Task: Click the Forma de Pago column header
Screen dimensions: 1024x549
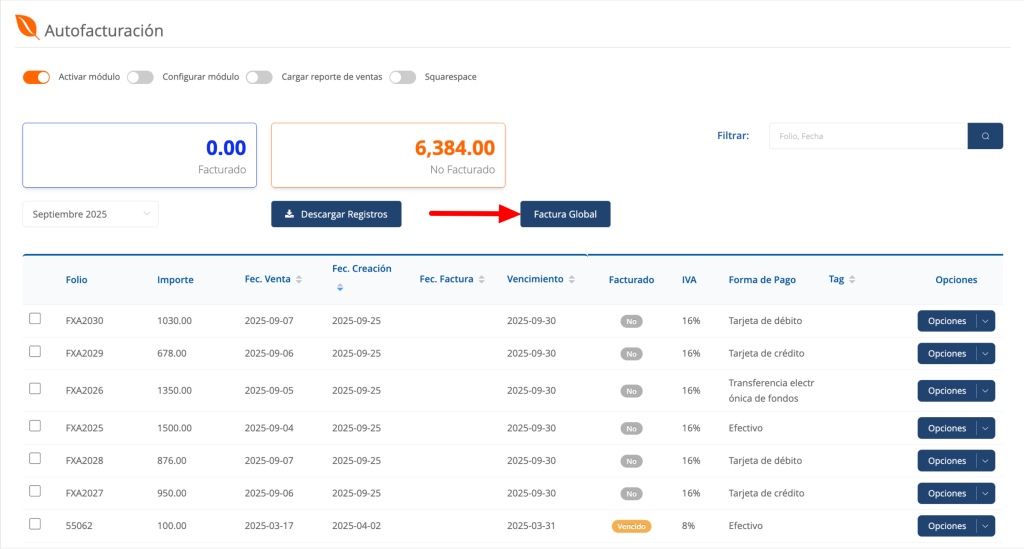Action: 762,279
